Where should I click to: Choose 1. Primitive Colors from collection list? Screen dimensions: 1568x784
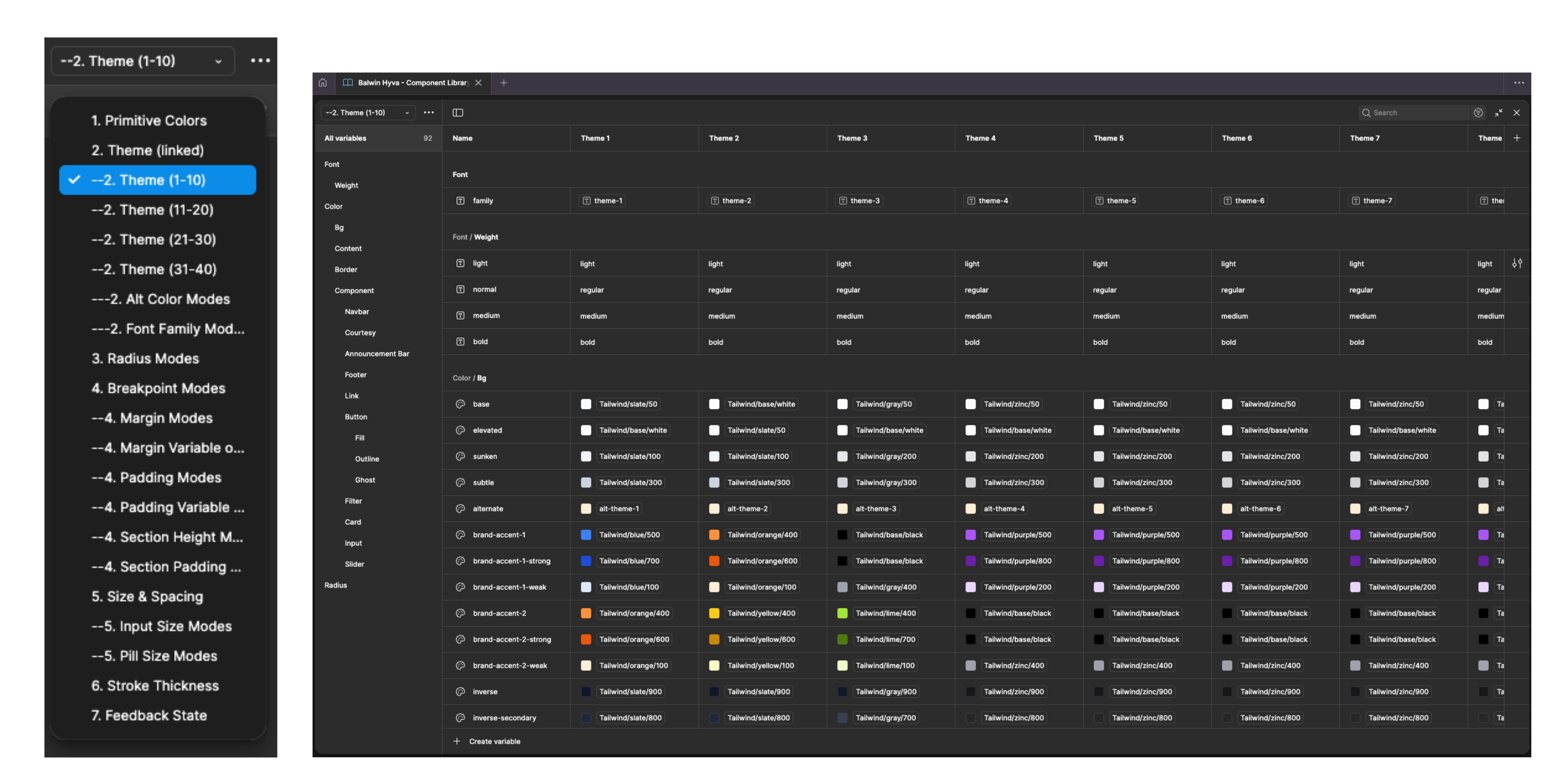(149, 120)
